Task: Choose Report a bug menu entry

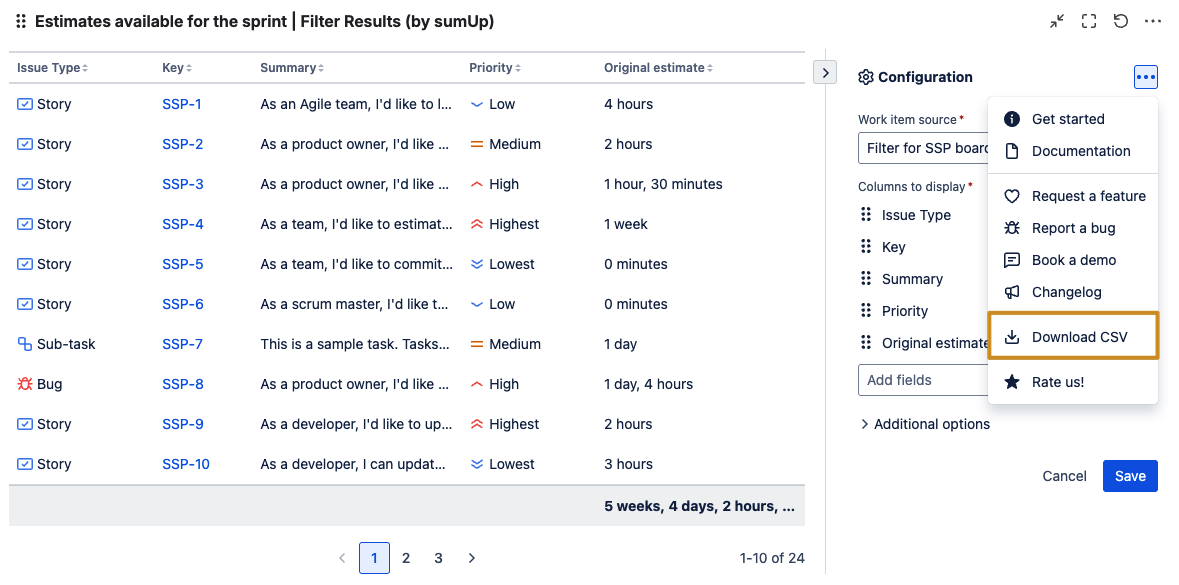Action: point(1073,228)
